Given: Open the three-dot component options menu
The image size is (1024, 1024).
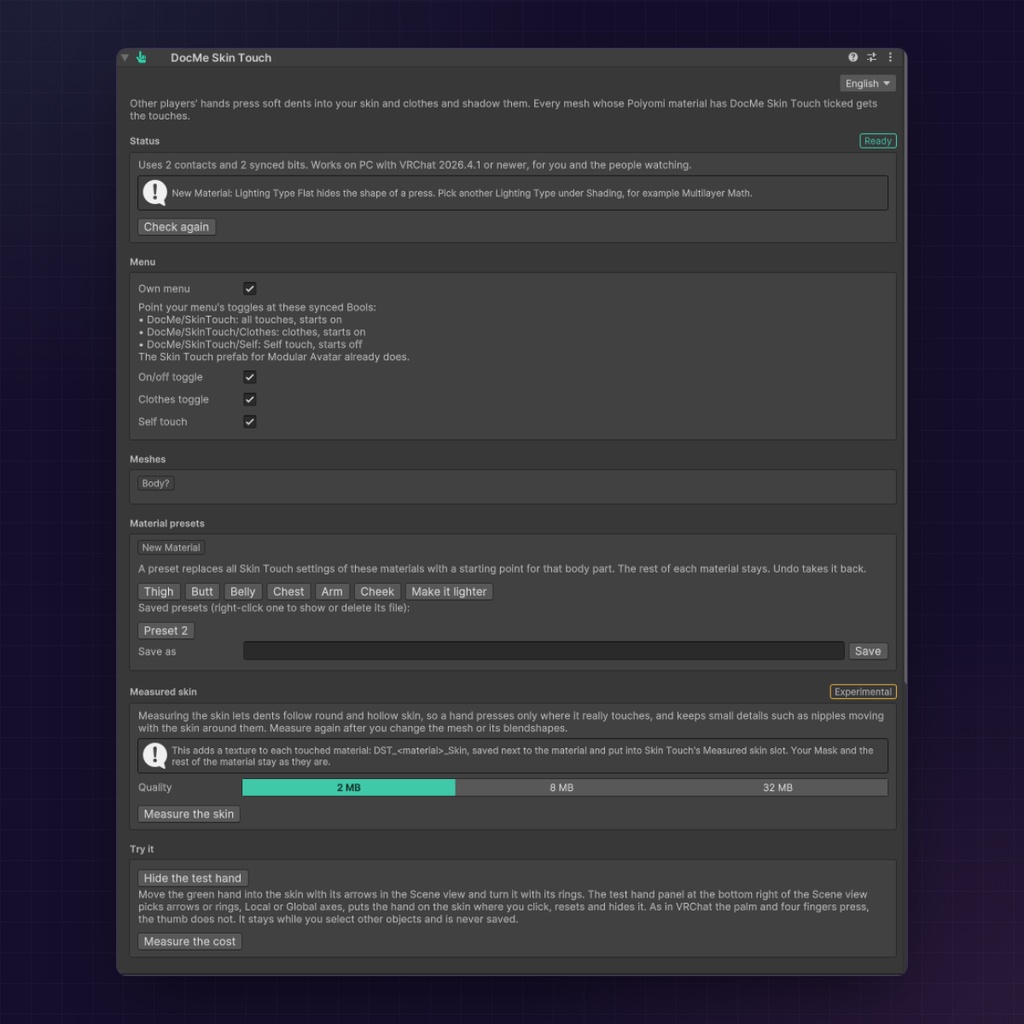Looking at the screenshot, I should coord(890,57).
